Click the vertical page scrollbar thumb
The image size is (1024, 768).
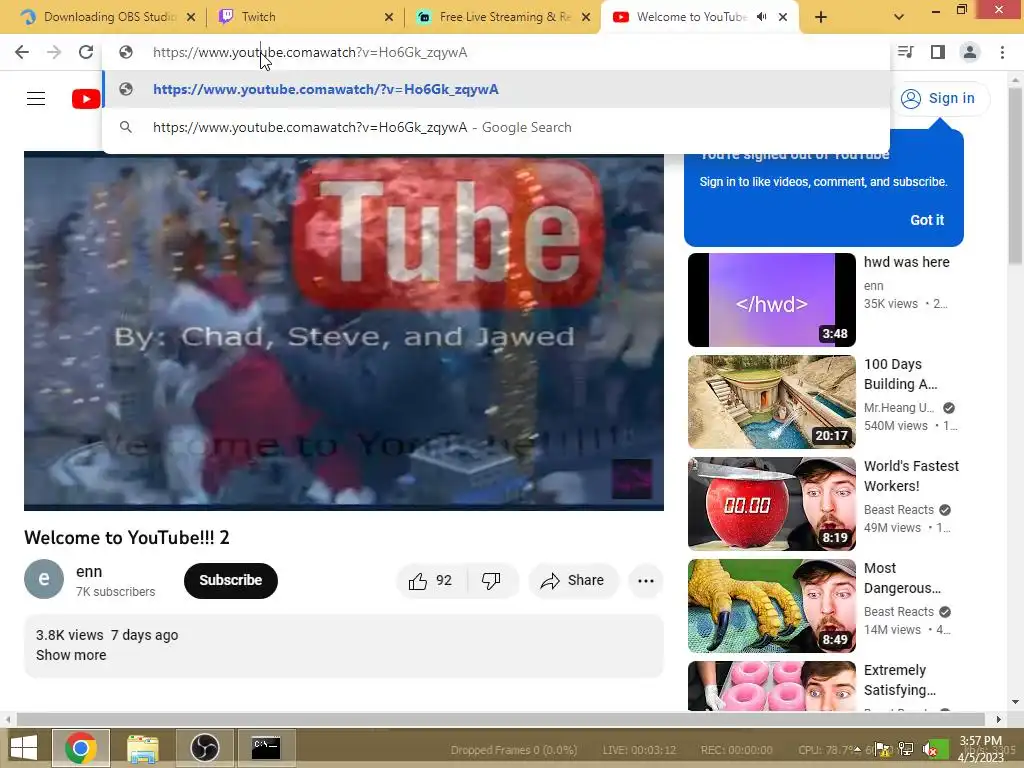(x=1015, y=176)
